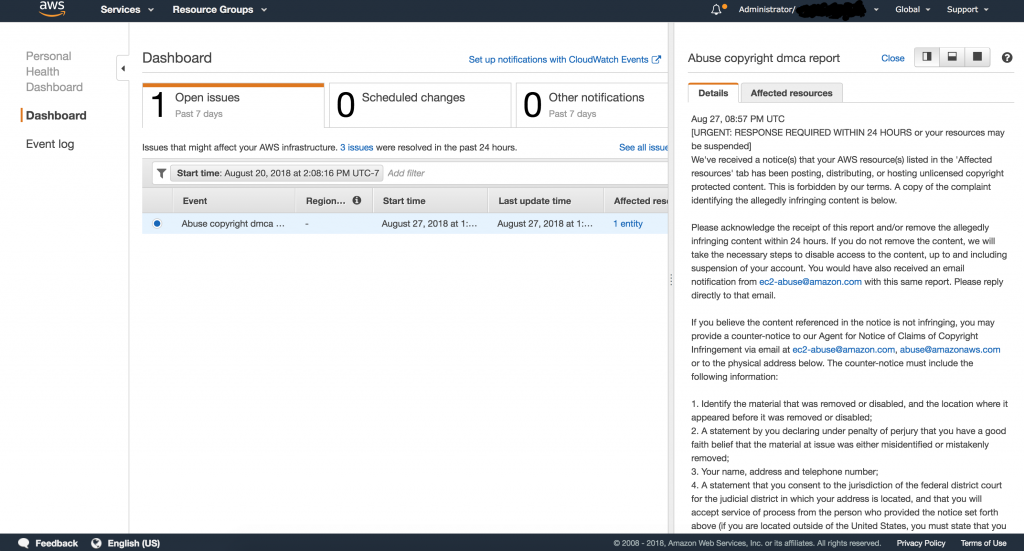
Task: Switch to the Affected resources tab
Action: click(x=792, y=93)
